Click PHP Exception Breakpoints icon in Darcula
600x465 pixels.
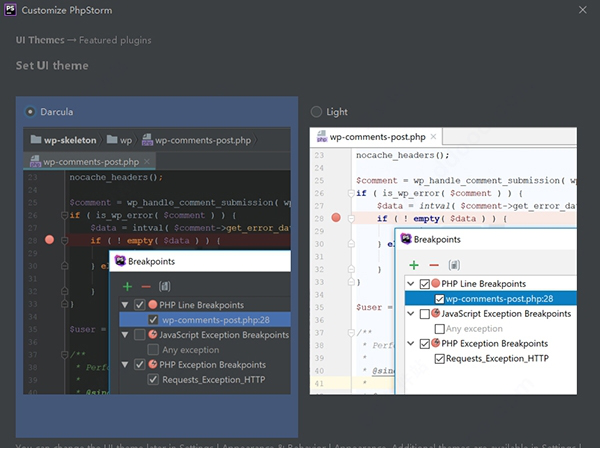tap(153, 364)
